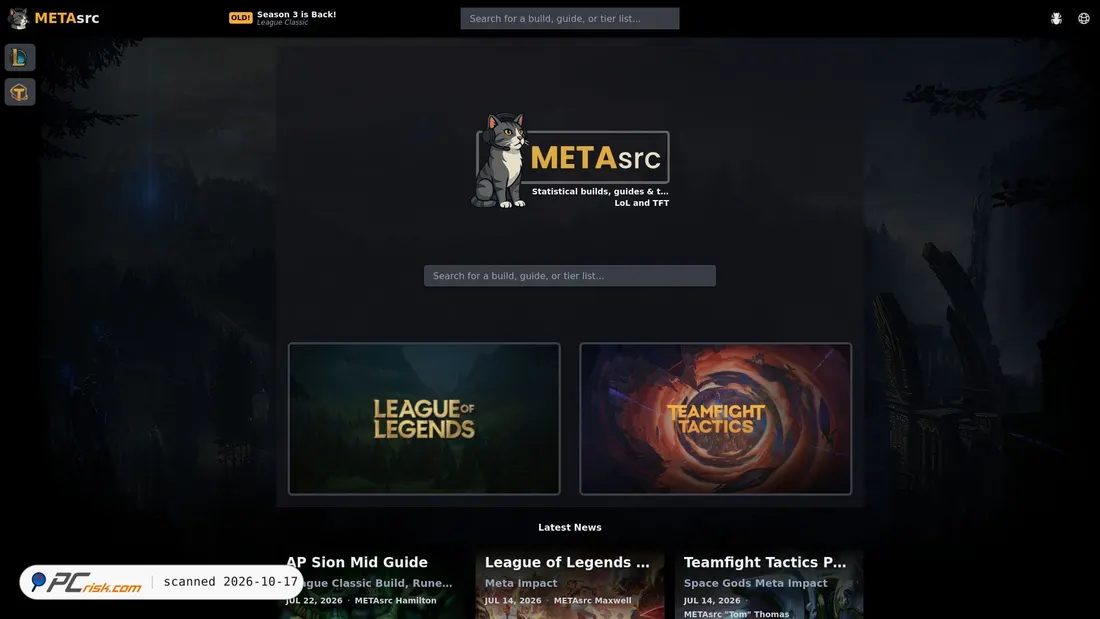Click the LoL and TFT tagline text
The image size is (1100, 619).
point(642,203)
